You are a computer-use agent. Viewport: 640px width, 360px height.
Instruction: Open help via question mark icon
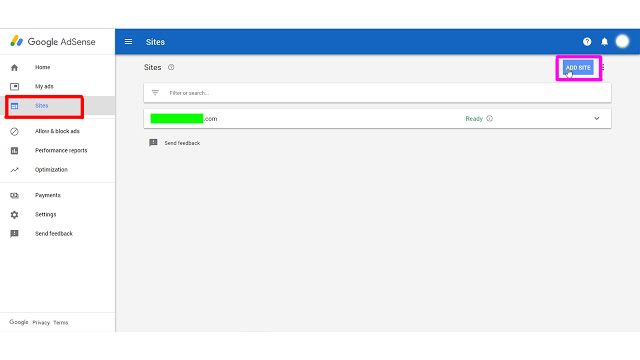[587, 42]
